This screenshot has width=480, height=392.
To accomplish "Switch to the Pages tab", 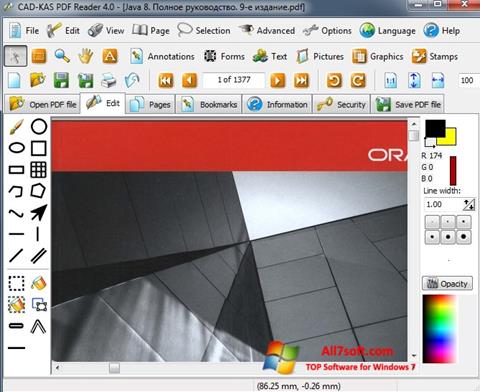I will [150, 105].
